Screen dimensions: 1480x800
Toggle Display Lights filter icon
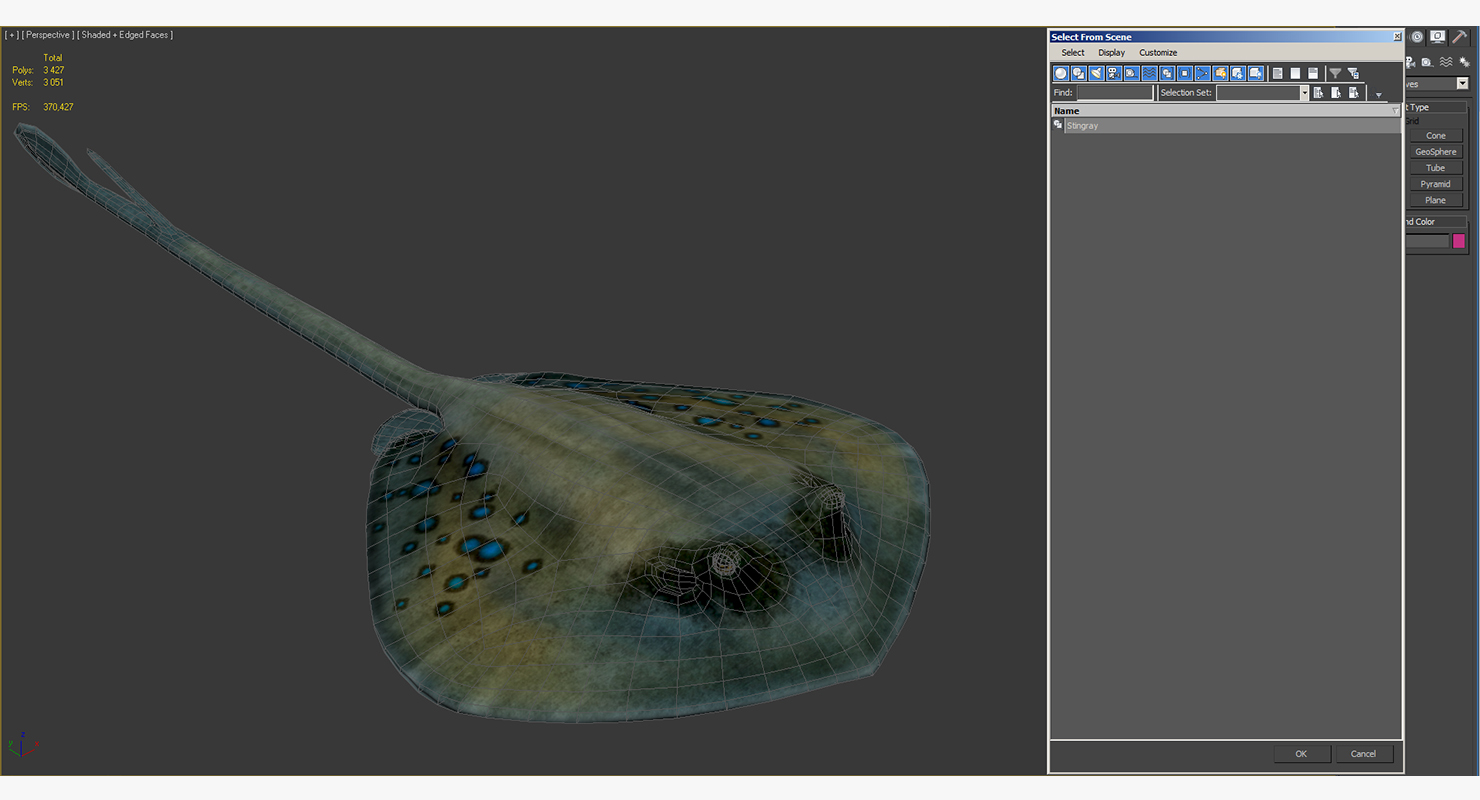coord(1096,73)
